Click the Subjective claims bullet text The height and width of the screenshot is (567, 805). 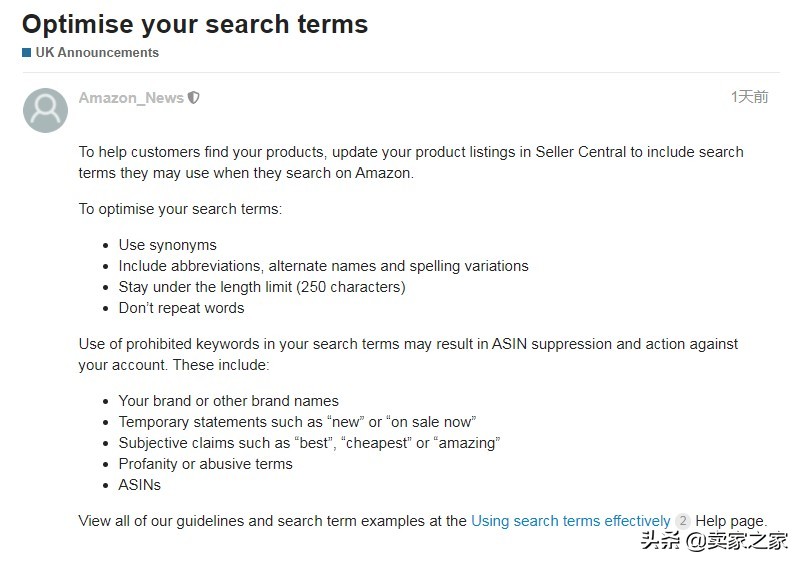pos(309,443)
